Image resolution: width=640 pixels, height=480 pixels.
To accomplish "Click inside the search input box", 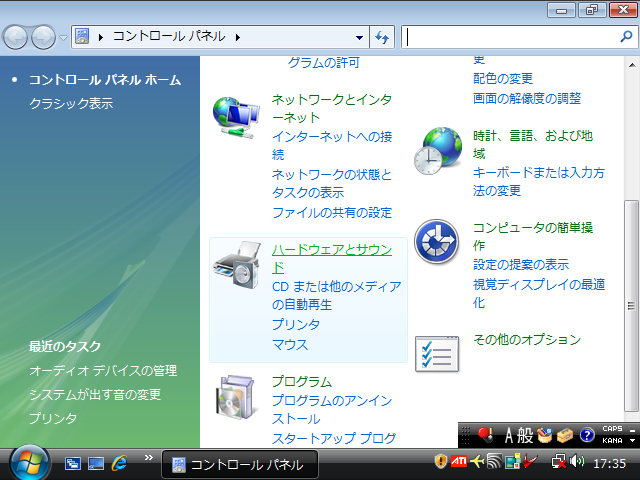I will pyautogui.click(x=512, y=37).
